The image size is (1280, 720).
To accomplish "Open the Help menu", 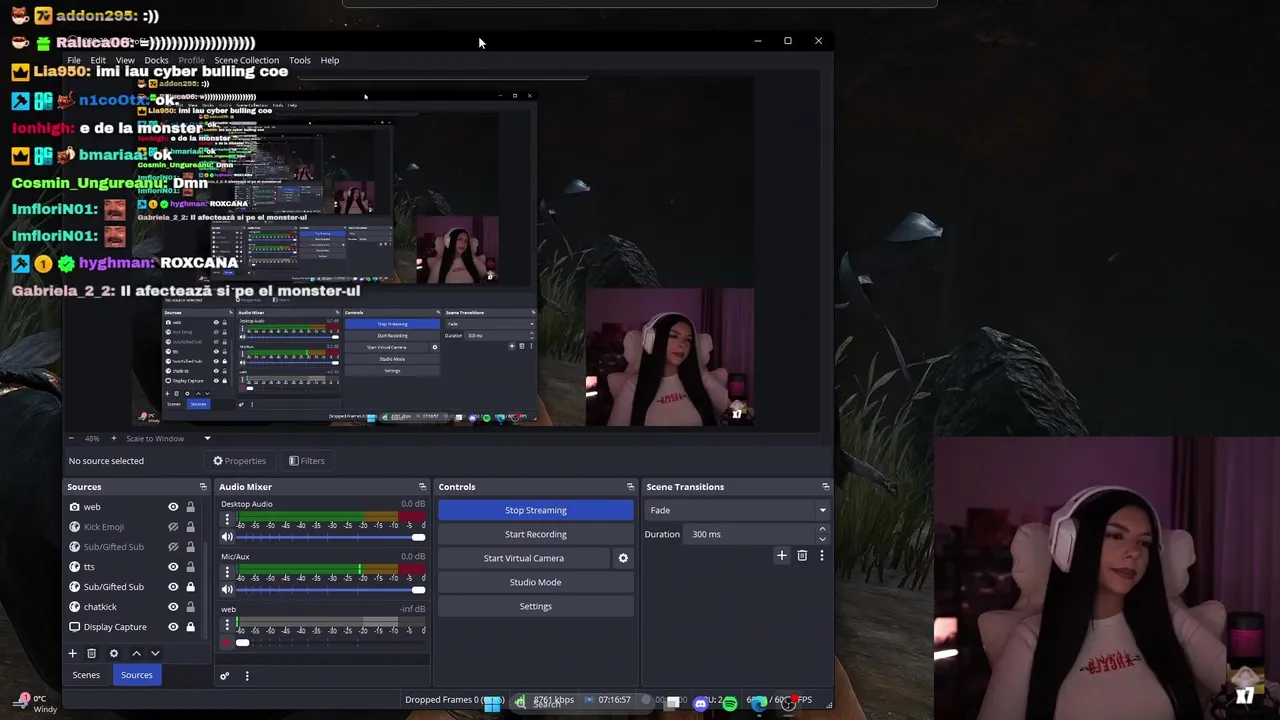I will (x=330, y=60).
